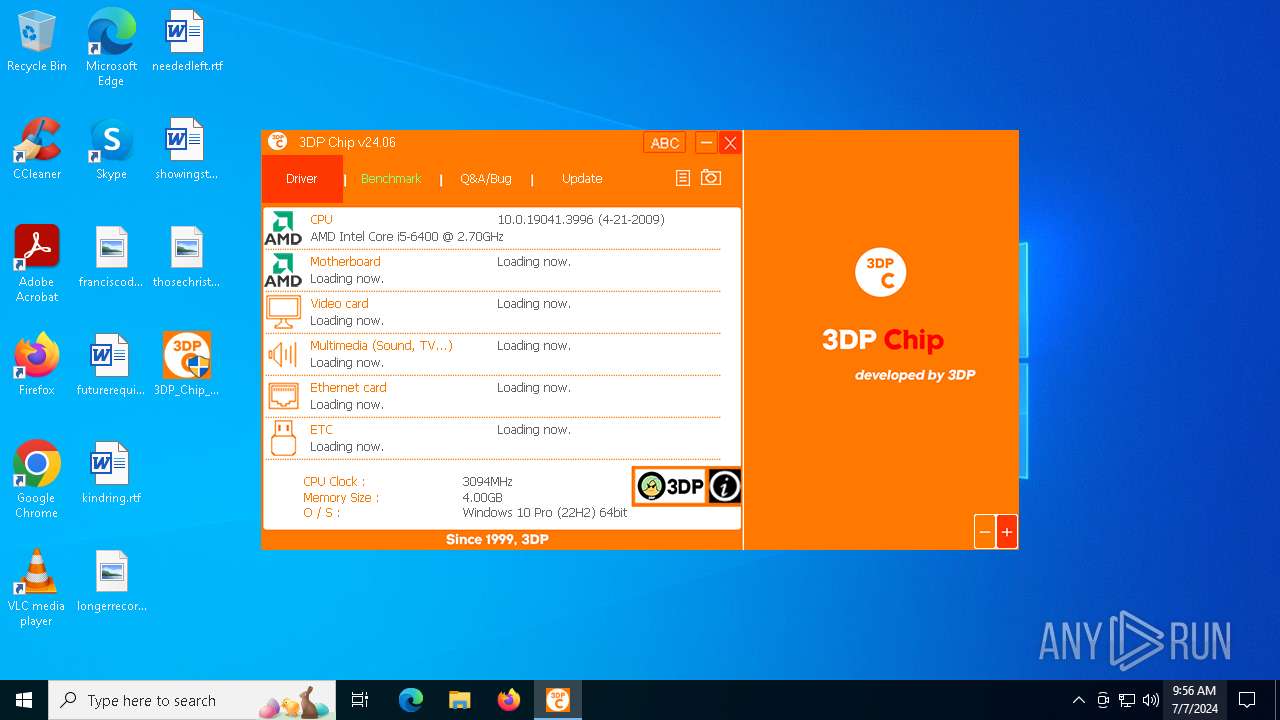The image size is (1280, 720).
Task: Click the Memory Size 4.00GB value
Action: pos(482,498)
